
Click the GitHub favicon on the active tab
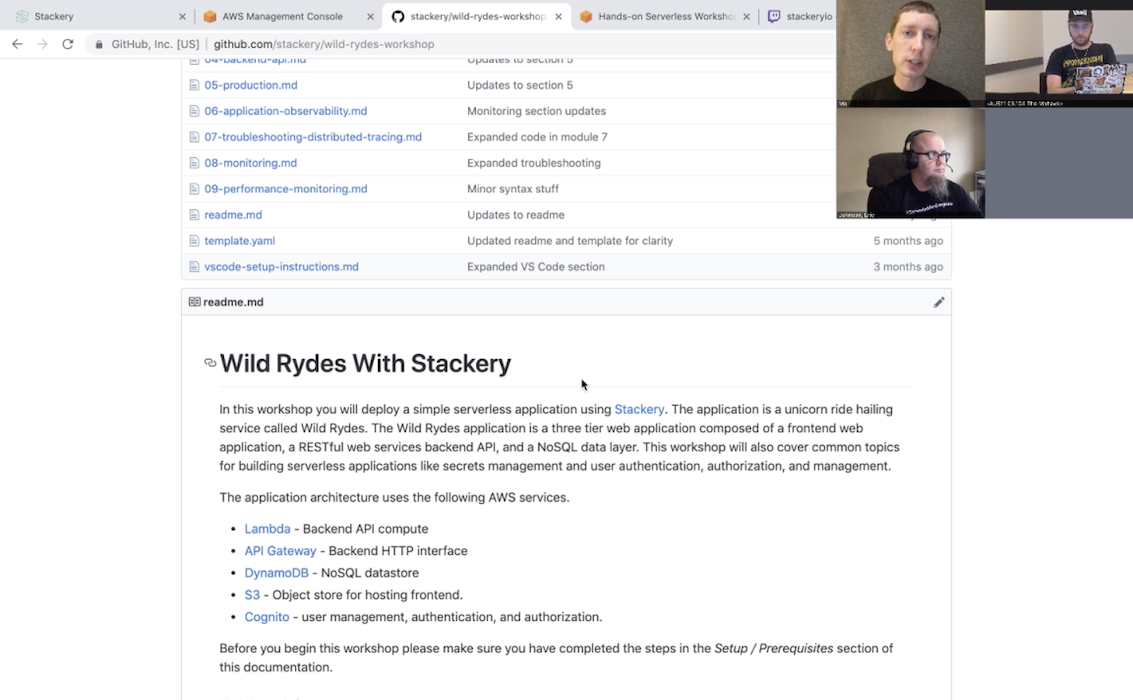(397, 16)
